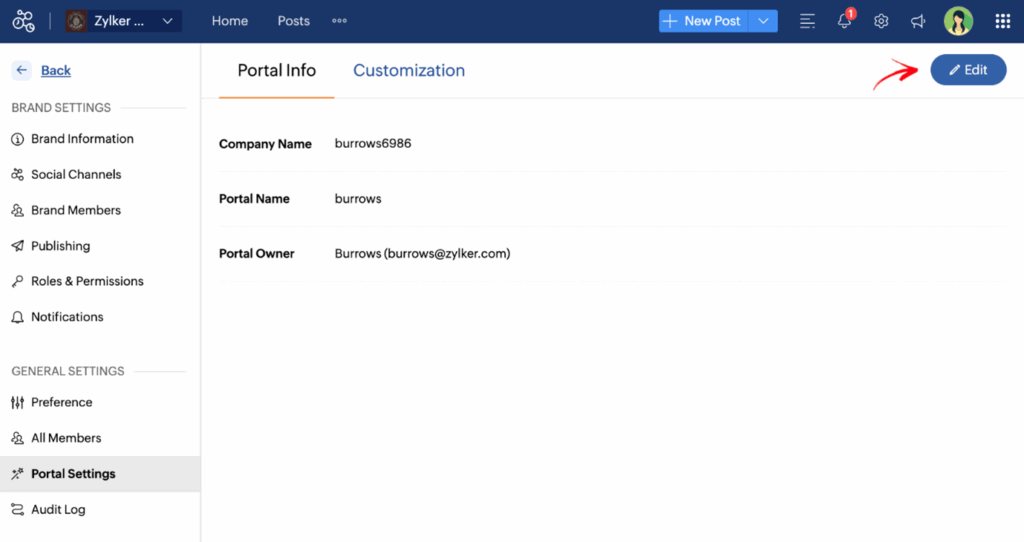Open the apps grid launcher icon

[x=1002, y=21]
